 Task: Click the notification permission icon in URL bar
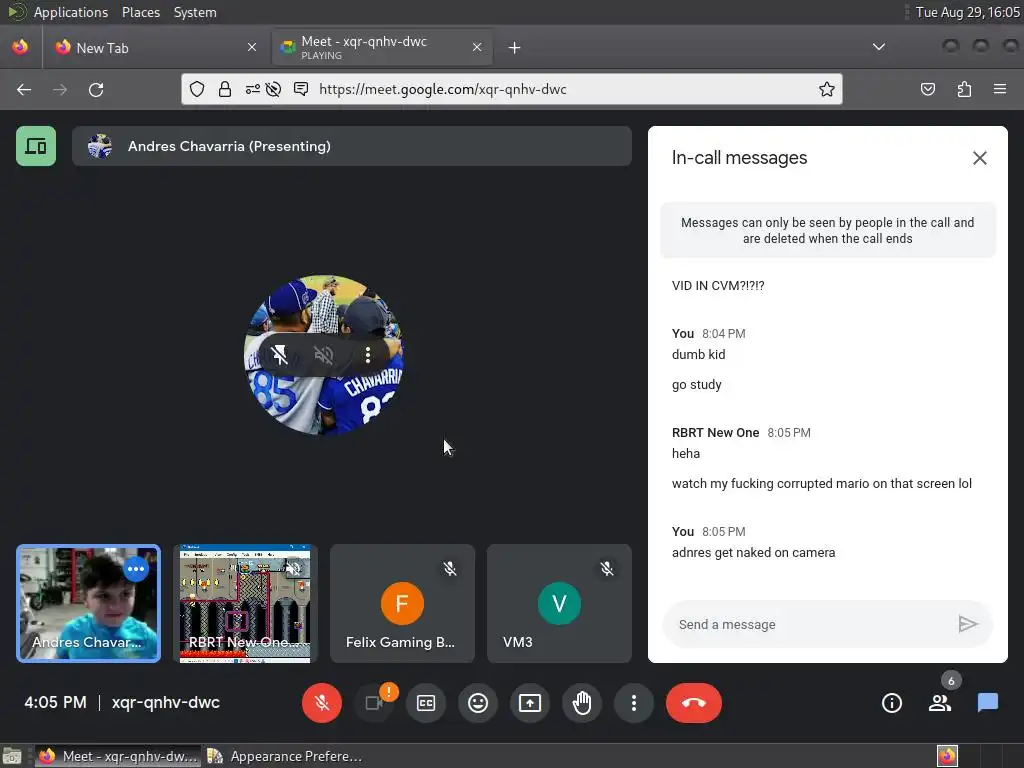300,89
